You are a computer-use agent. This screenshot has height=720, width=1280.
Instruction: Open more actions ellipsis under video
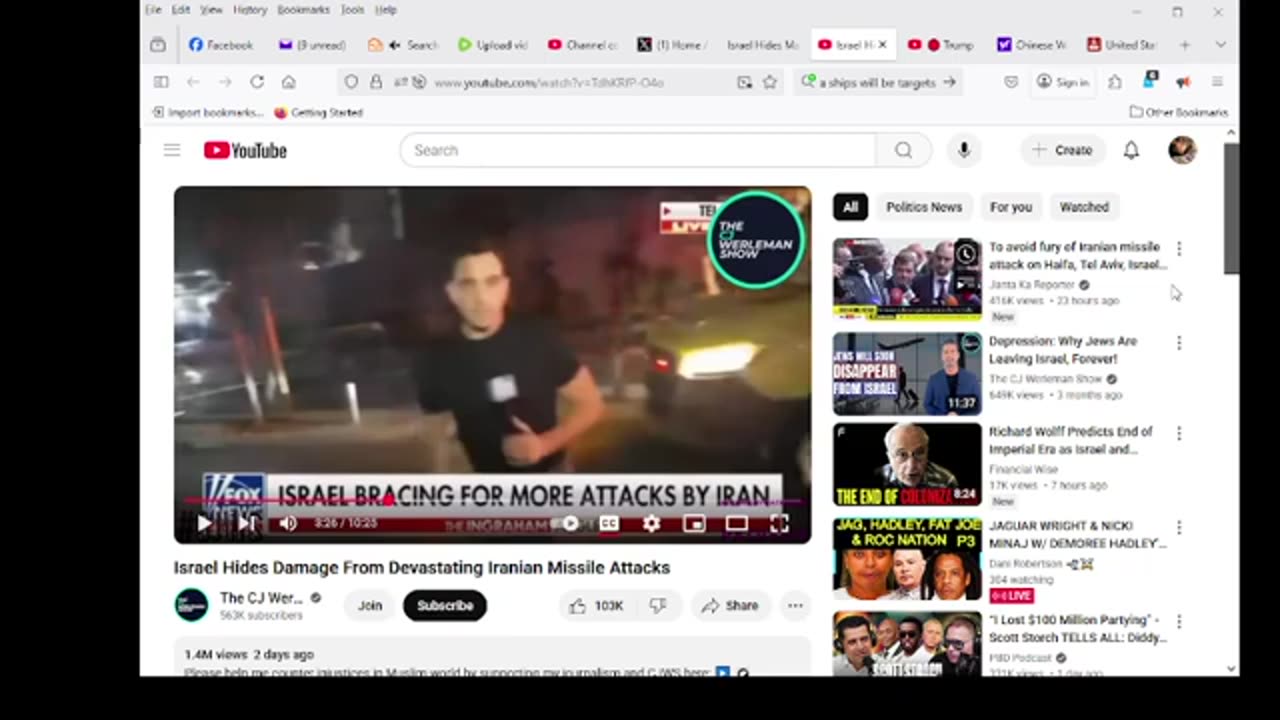[x=795, y=605]
